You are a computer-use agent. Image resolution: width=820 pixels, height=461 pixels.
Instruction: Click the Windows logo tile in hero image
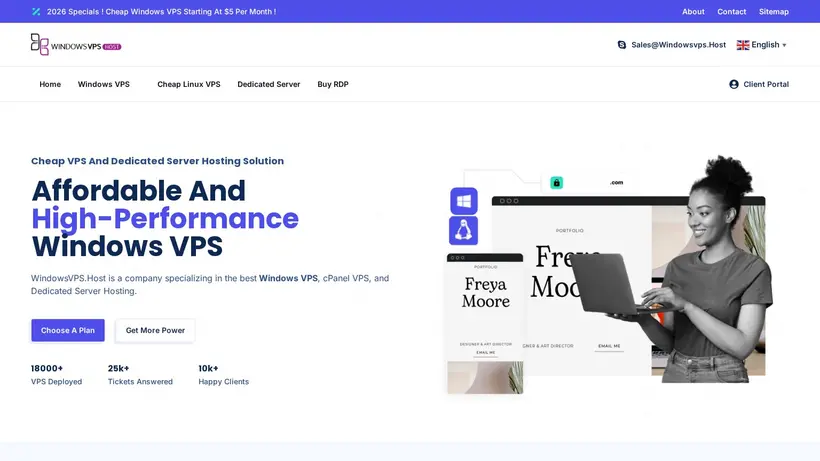464,201
